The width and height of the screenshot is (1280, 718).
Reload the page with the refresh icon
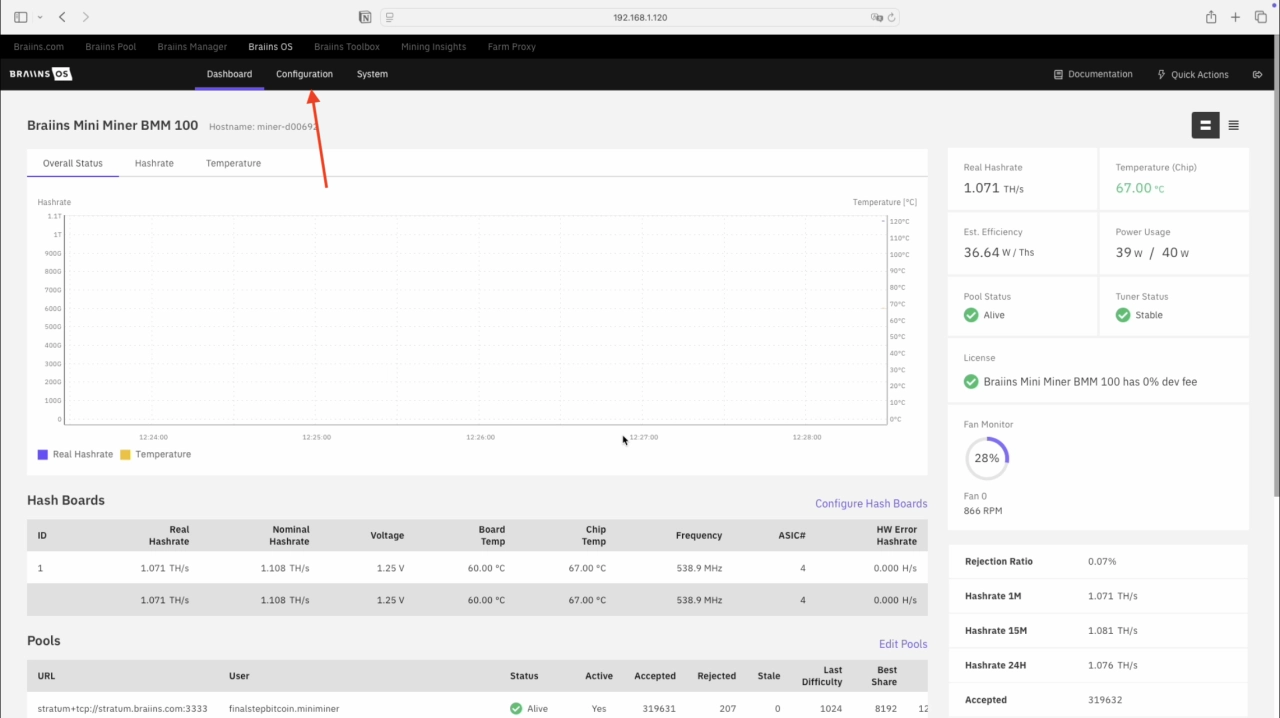click(891, 17)
